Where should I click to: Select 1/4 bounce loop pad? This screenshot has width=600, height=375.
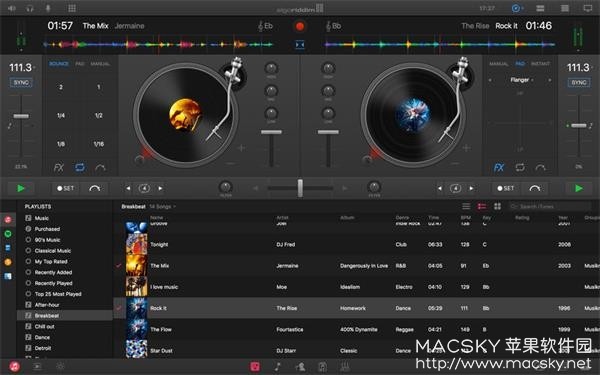click(x=61, y=116)
